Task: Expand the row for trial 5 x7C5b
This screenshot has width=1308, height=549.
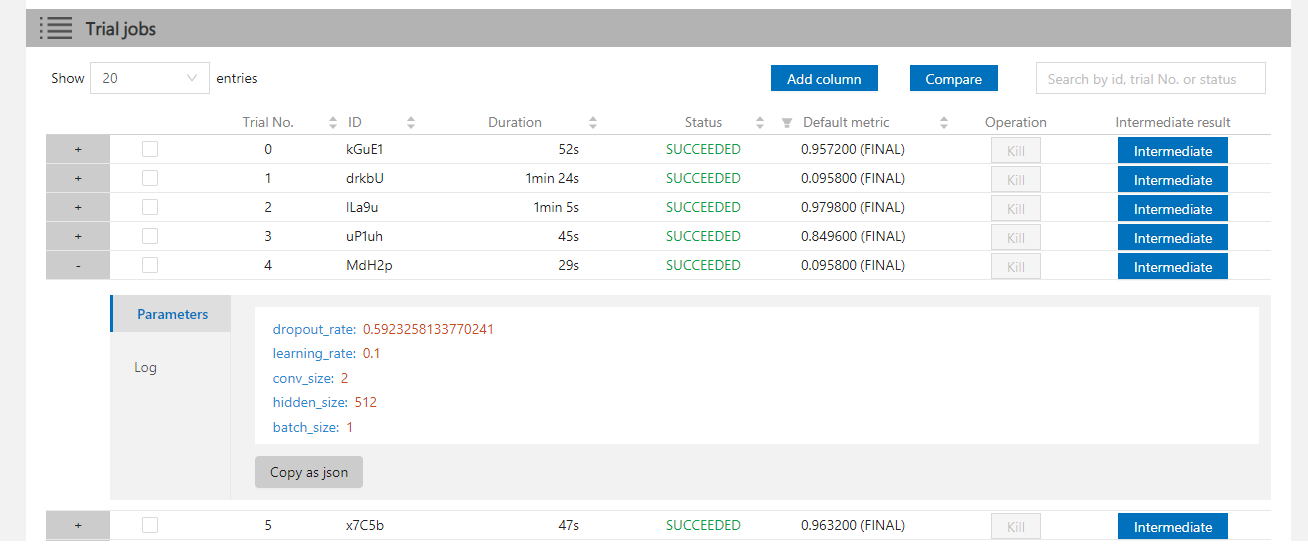Action: point(78,525)
